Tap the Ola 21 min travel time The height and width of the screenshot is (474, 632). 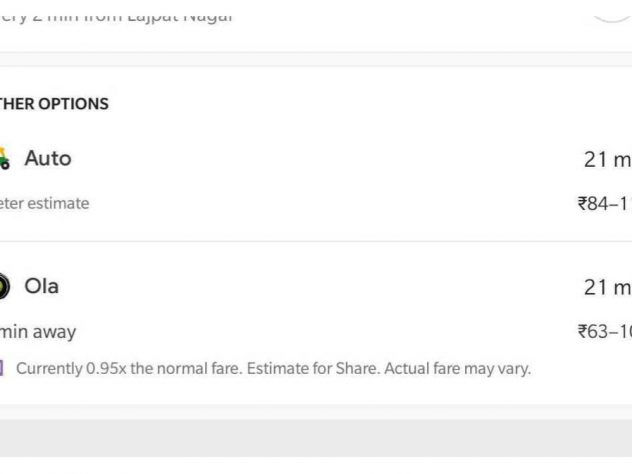pyautogui.click(x=606, y=288)
